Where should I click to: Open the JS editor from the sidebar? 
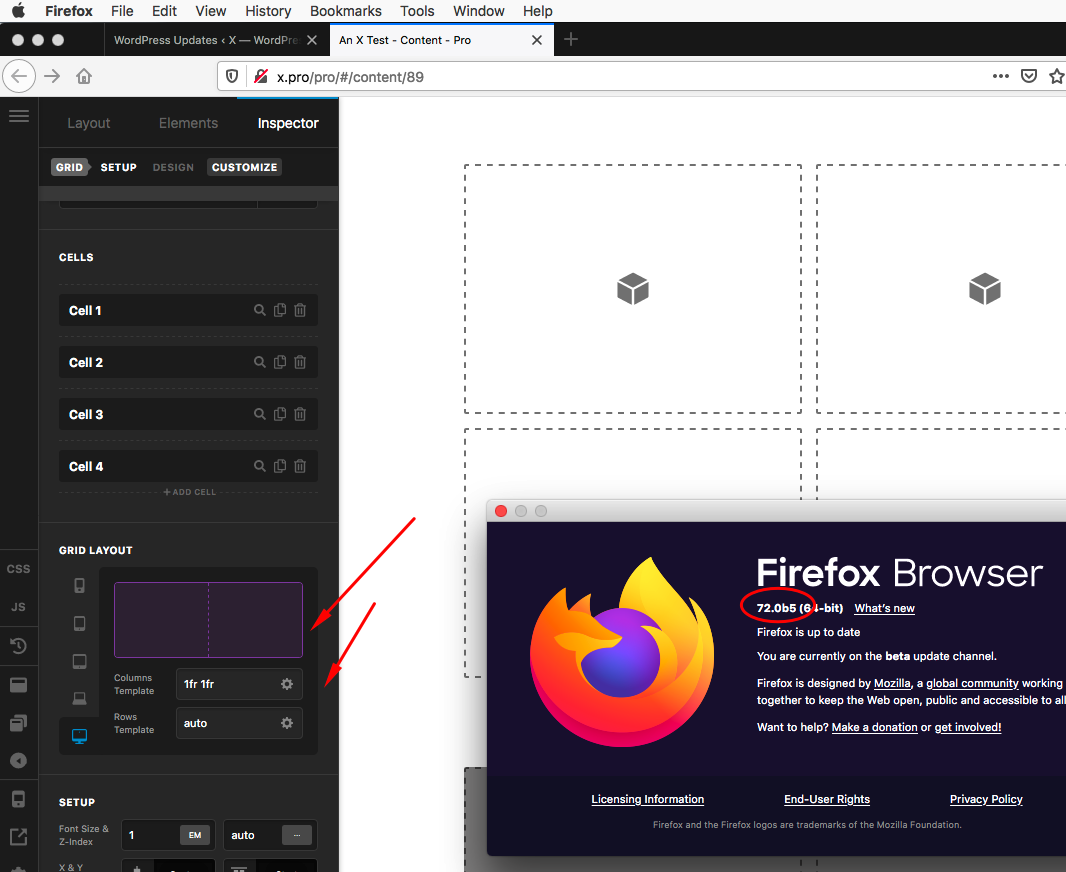click(x=18, y=607)
